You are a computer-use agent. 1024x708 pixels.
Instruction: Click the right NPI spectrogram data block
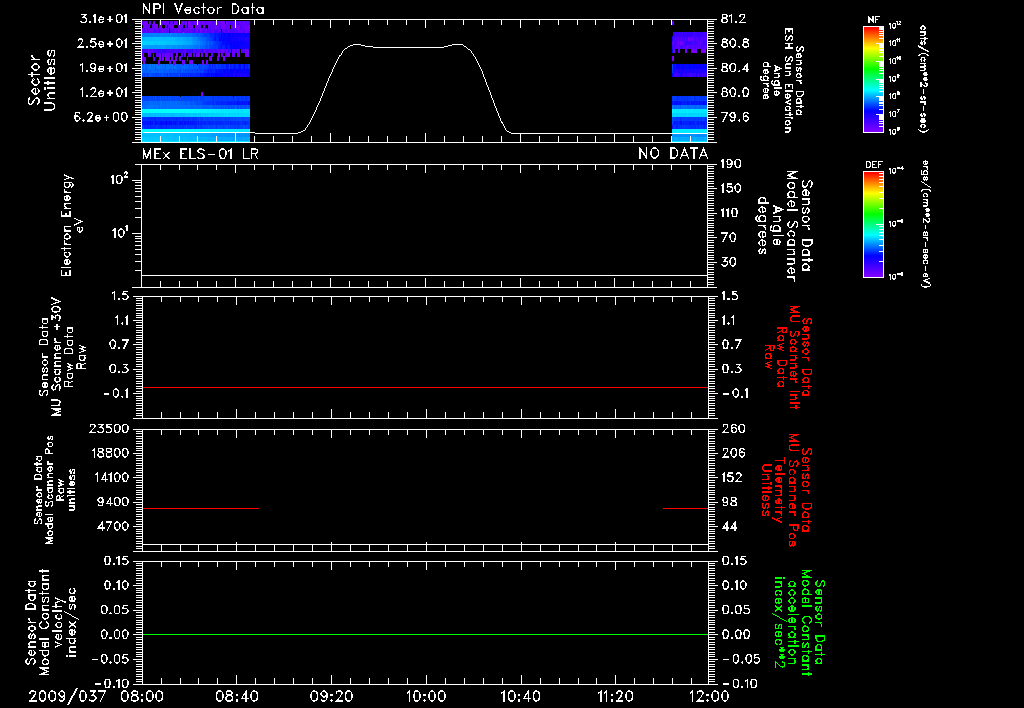click(690, 86)
